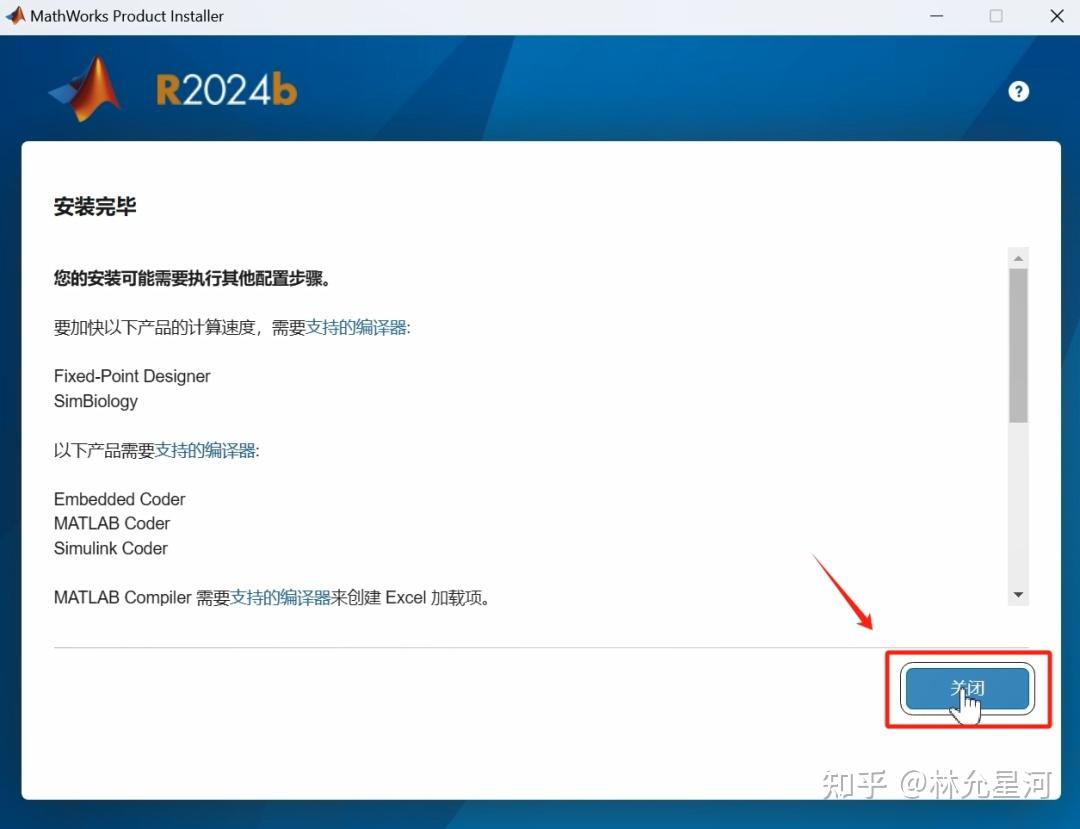Open the first 支持的编译器 link about speeding up products
1080x829 pixels.
coord(357,326)
